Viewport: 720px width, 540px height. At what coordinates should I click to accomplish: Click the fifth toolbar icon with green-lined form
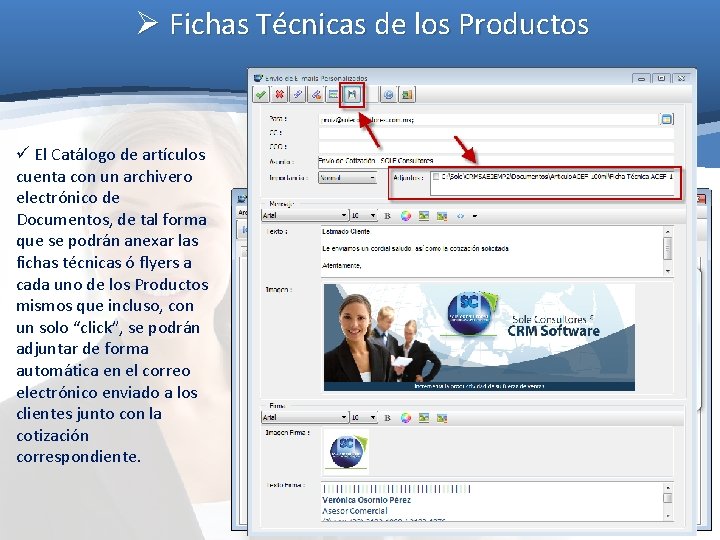[333, 95]
